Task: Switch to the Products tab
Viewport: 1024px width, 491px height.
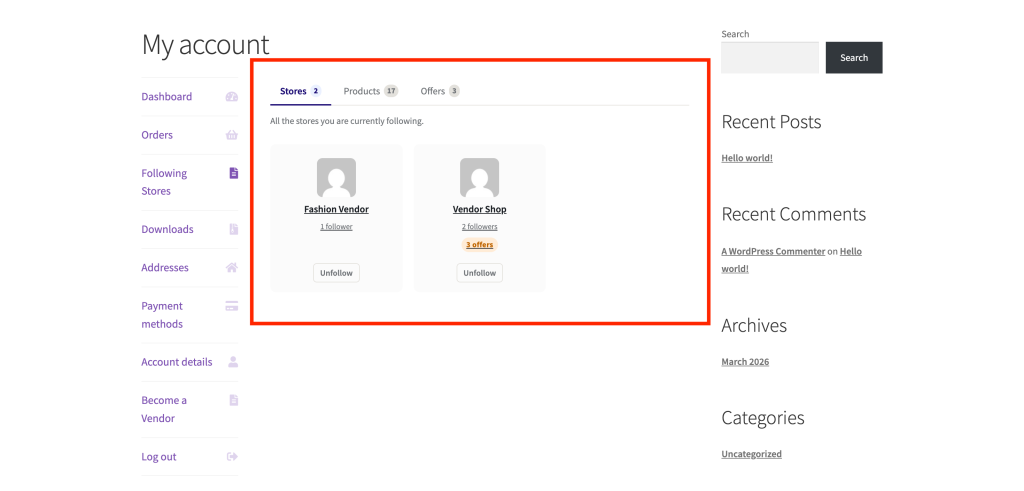Action: click(371, 91)
